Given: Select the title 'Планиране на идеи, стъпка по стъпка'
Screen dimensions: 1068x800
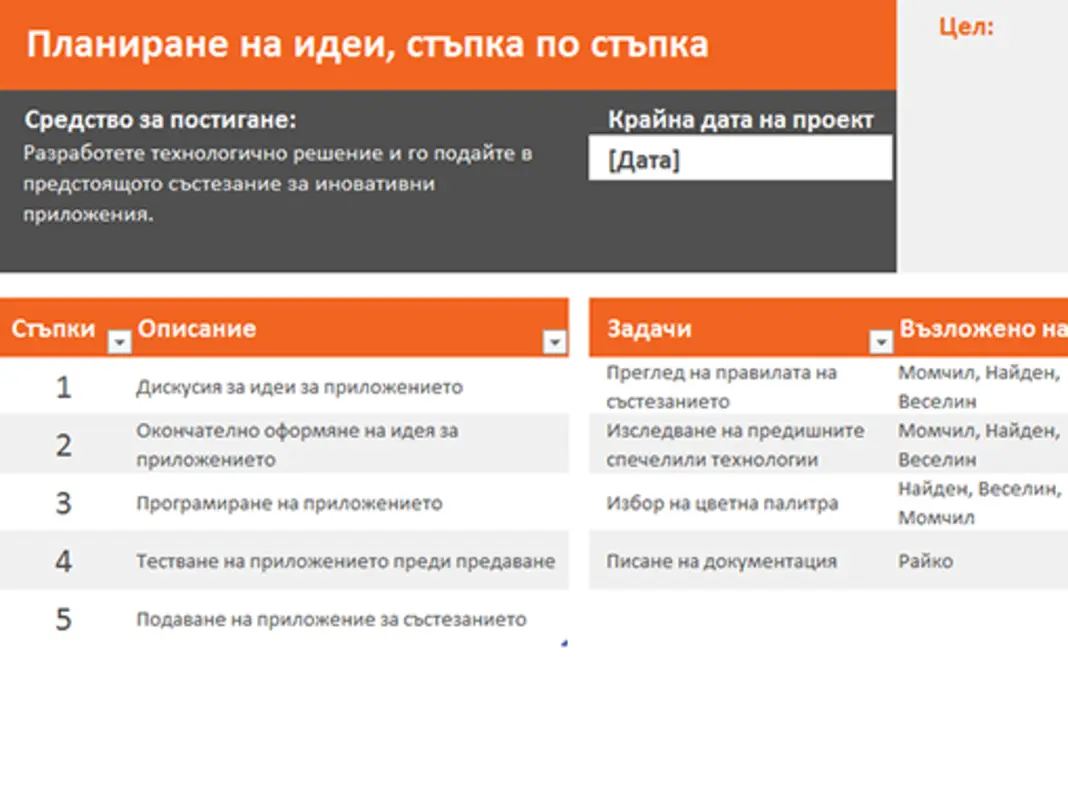Looking at the screenshot, I should (367, 45).
